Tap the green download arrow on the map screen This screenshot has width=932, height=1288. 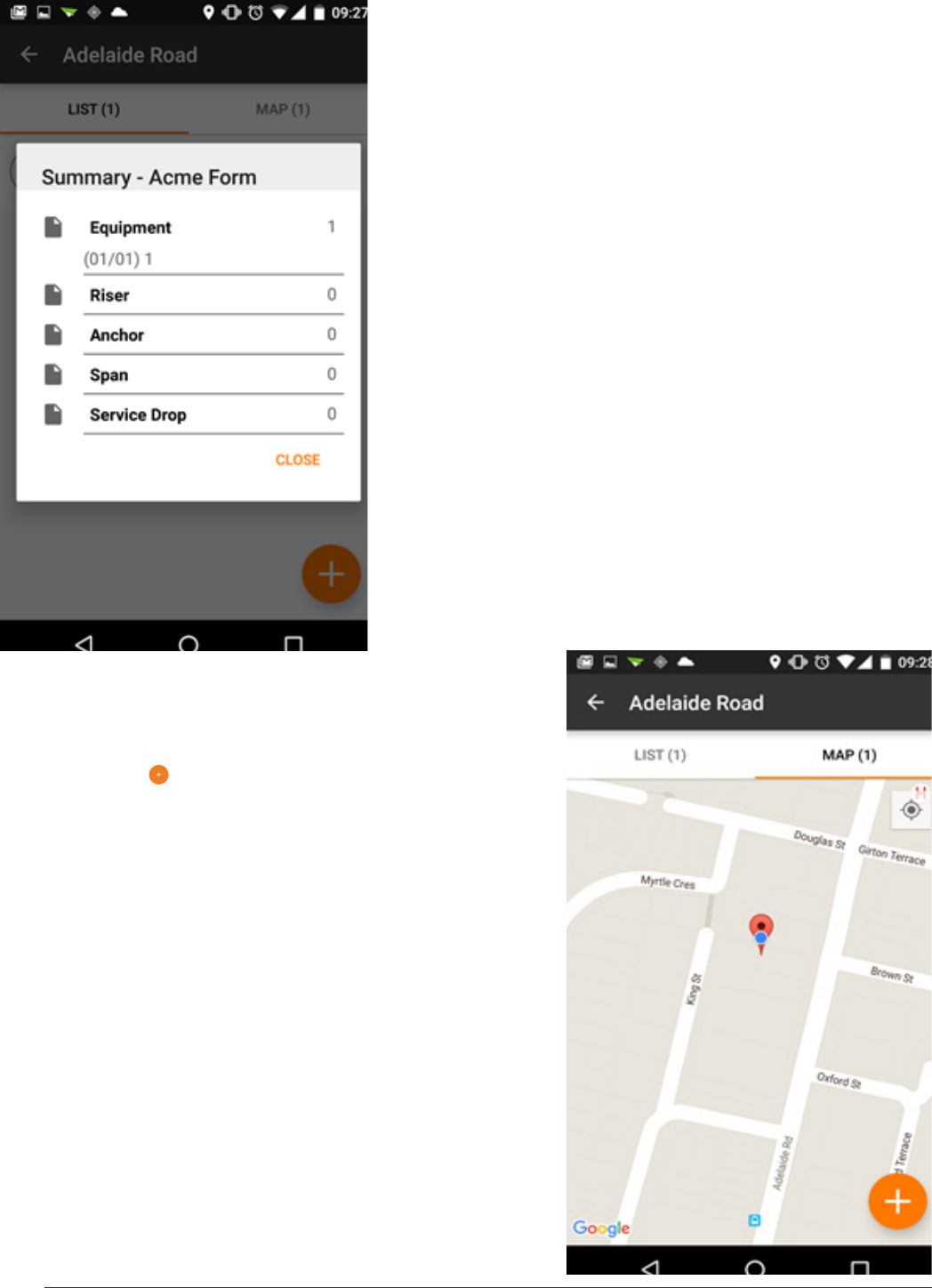[635, 662]
